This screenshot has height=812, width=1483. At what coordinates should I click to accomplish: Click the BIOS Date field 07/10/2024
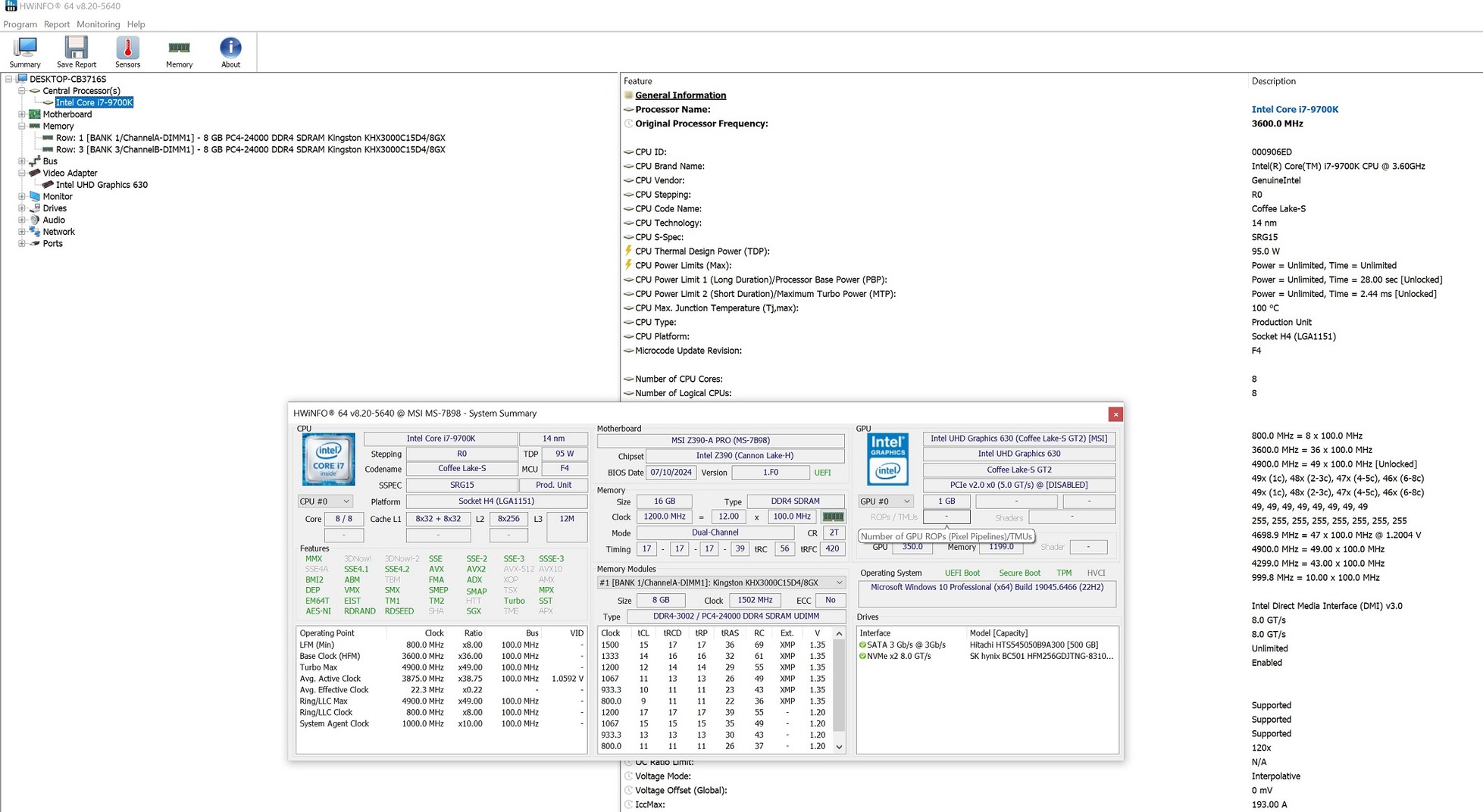click(x=671, y=473)
